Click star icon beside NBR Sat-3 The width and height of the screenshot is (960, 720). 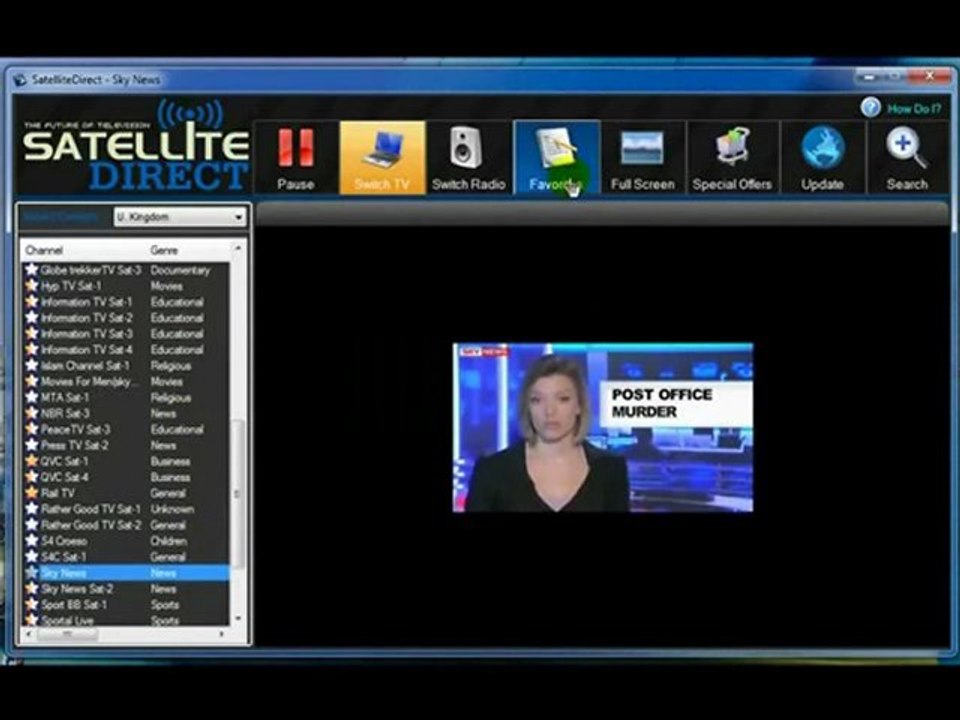point(31,413)
